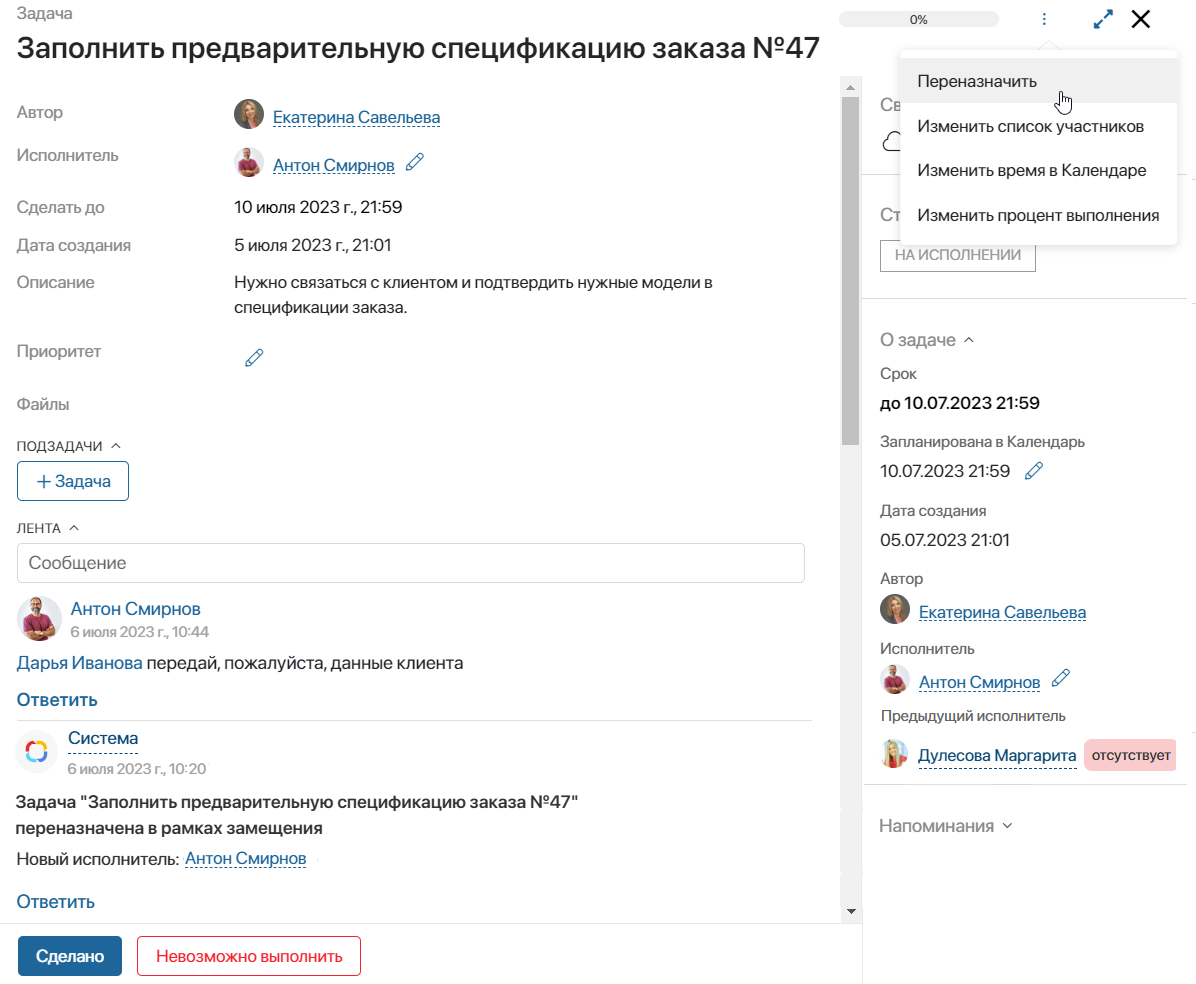The image size is (1196, 984).
Task: Open the Система author link
Action: [x=103, y=738]
